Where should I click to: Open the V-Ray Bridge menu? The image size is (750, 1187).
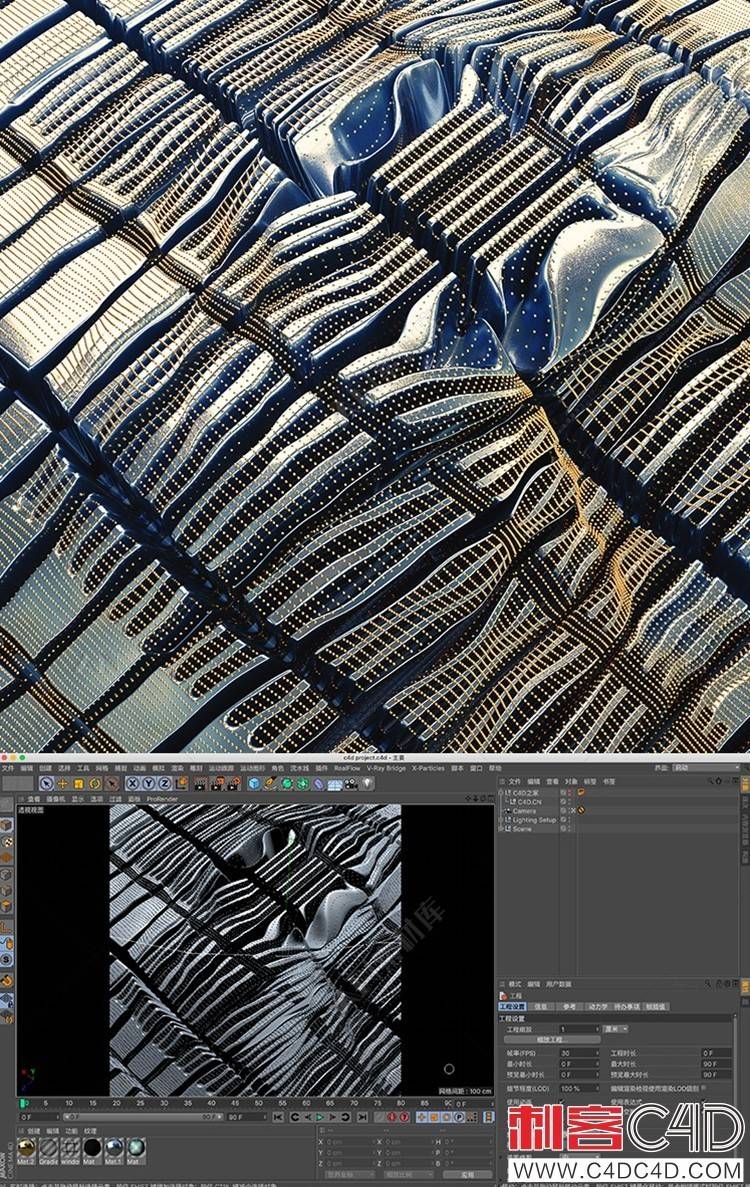click(387, 768)
